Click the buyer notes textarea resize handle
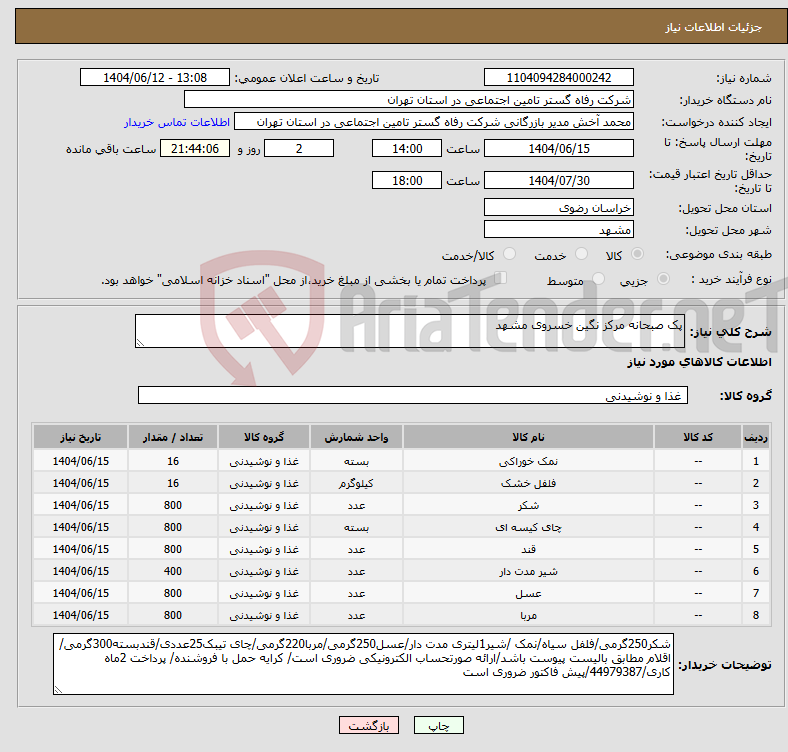 (58, 690)
